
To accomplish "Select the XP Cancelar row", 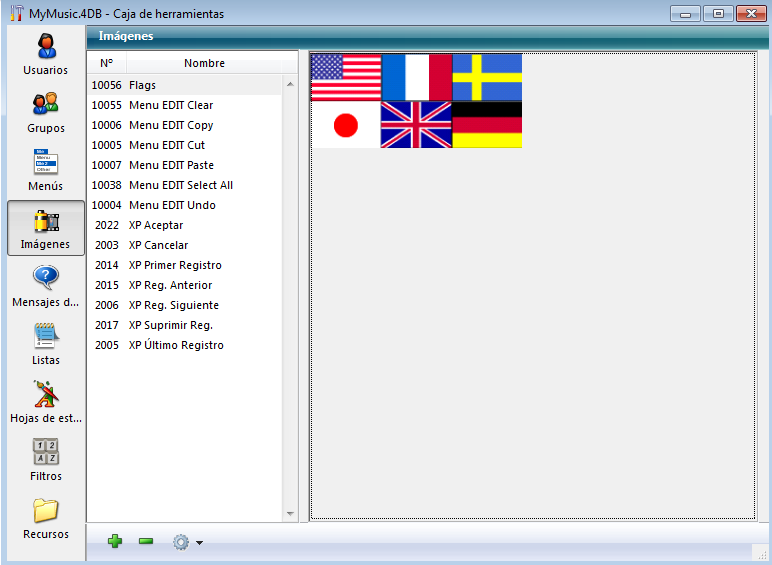I will pyautogui.click(x=185, y=245).
